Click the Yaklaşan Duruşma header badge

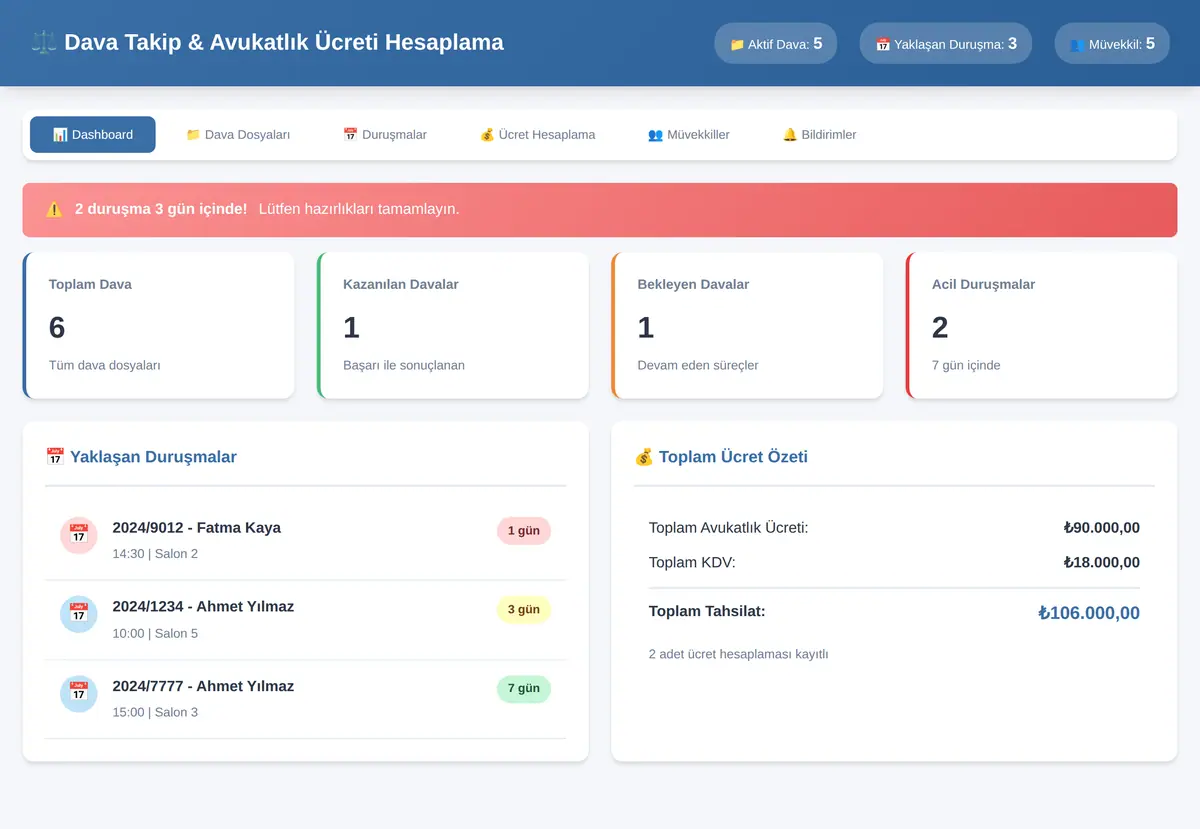(x=946, y=43)
